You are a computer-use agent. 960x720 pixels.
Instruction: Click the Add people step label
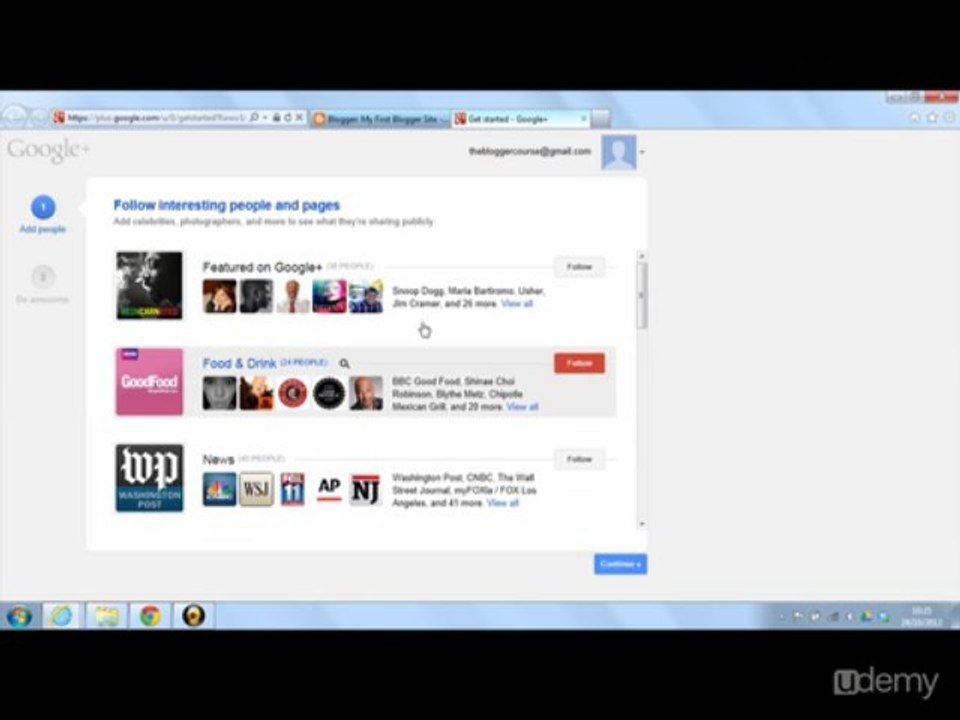point(43,229)
